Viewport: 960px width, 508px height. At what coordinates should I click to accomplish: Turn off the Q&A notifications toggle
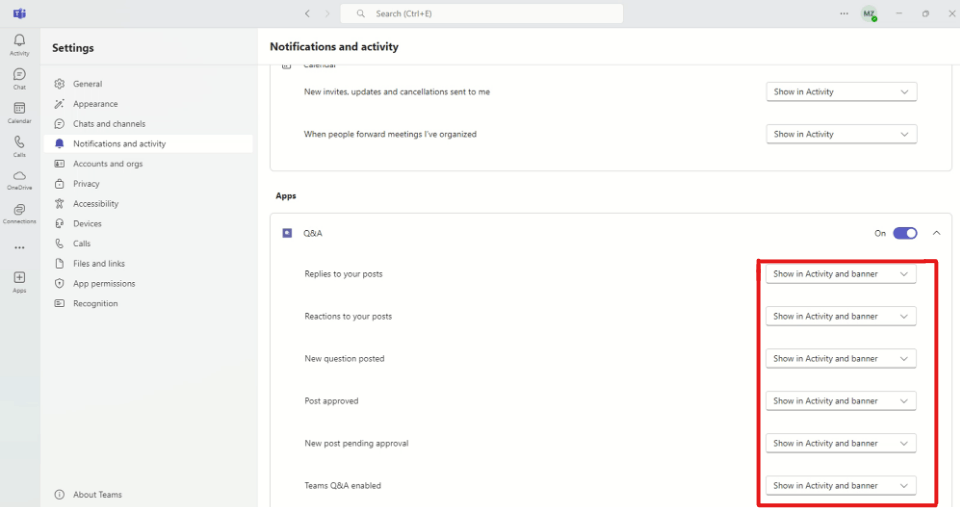[905, 233]
